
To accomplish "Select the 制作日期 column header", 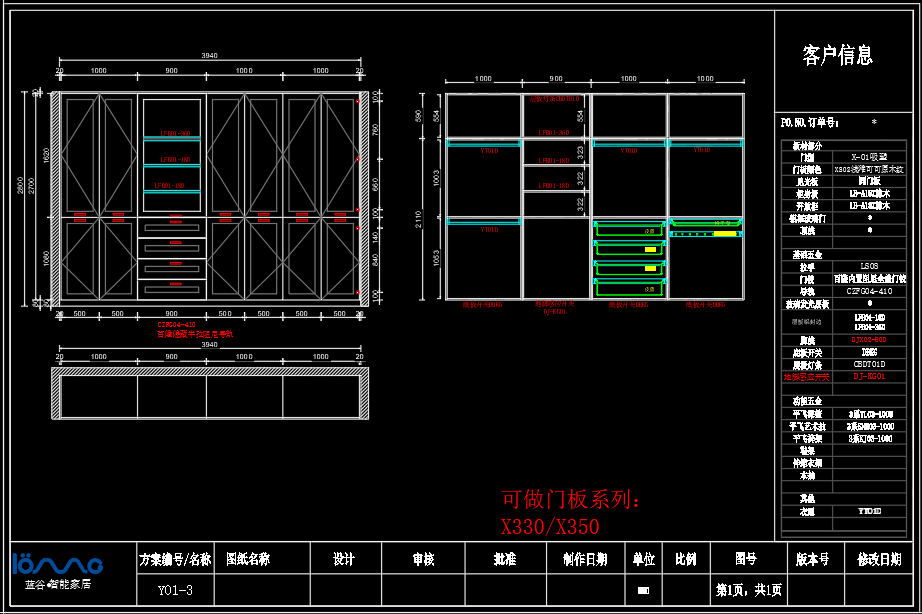I will (x=584, y=559).
